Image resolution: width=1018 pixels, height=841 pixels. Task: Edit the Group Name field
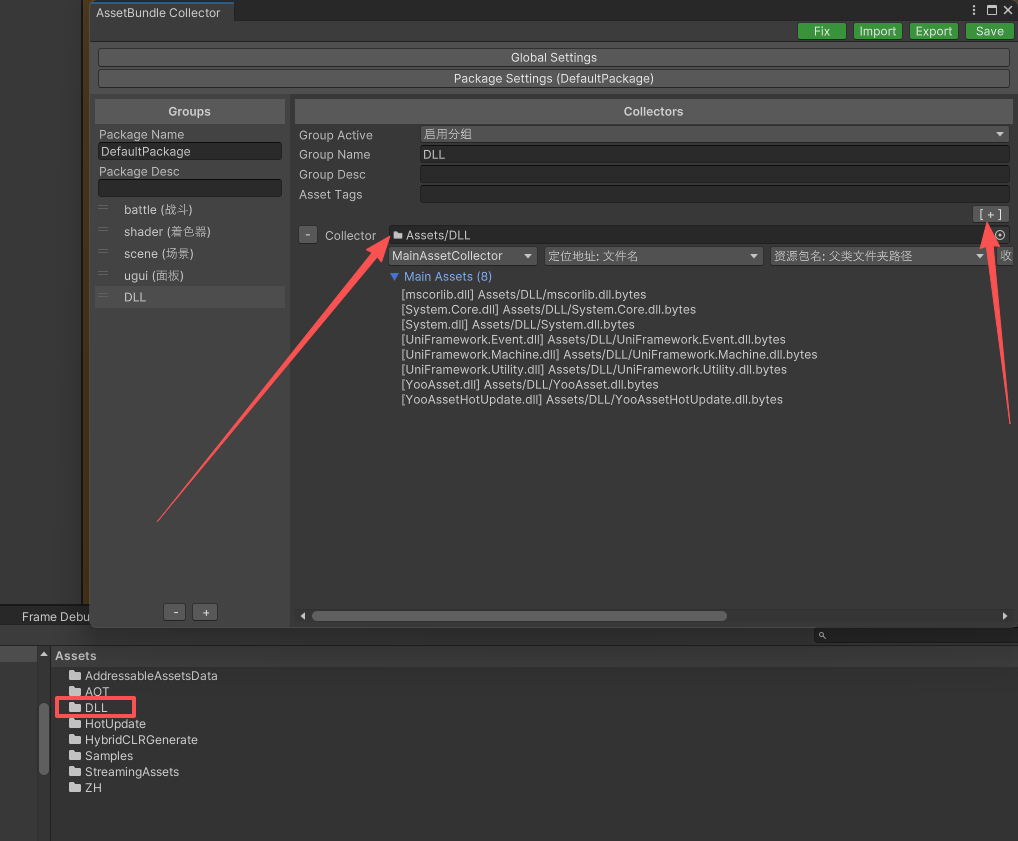714,155
